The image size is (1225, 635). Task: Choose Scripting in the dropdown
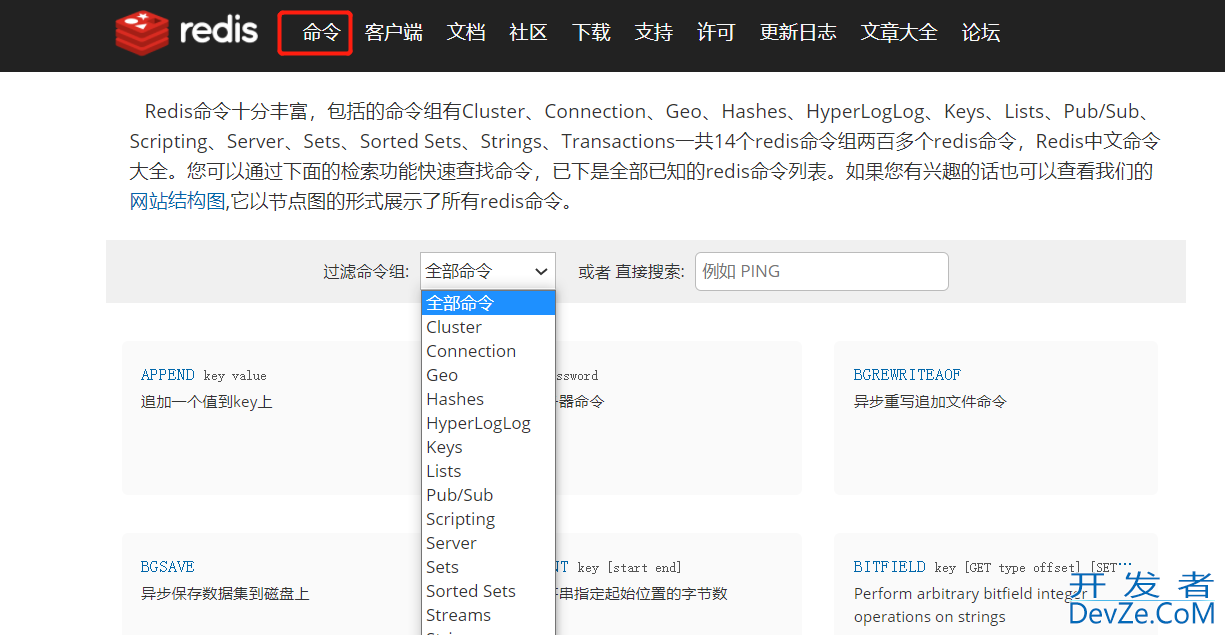488,519
